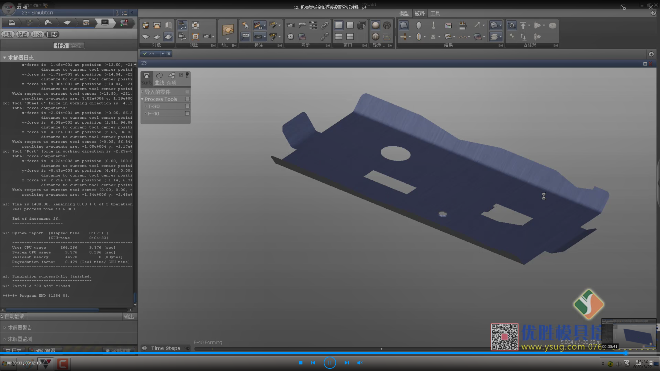The height and width of the screenshot is (371, 660).
Task: Click the gear-shaped round icon in ribbon
Action: 290,37
